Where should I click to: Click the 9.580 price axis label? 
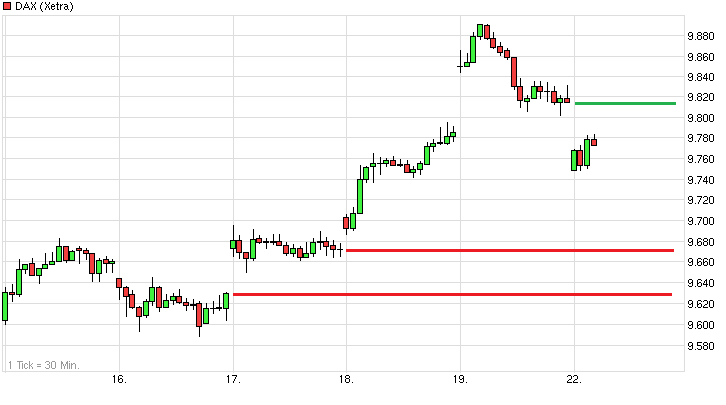tap(699, 346)
